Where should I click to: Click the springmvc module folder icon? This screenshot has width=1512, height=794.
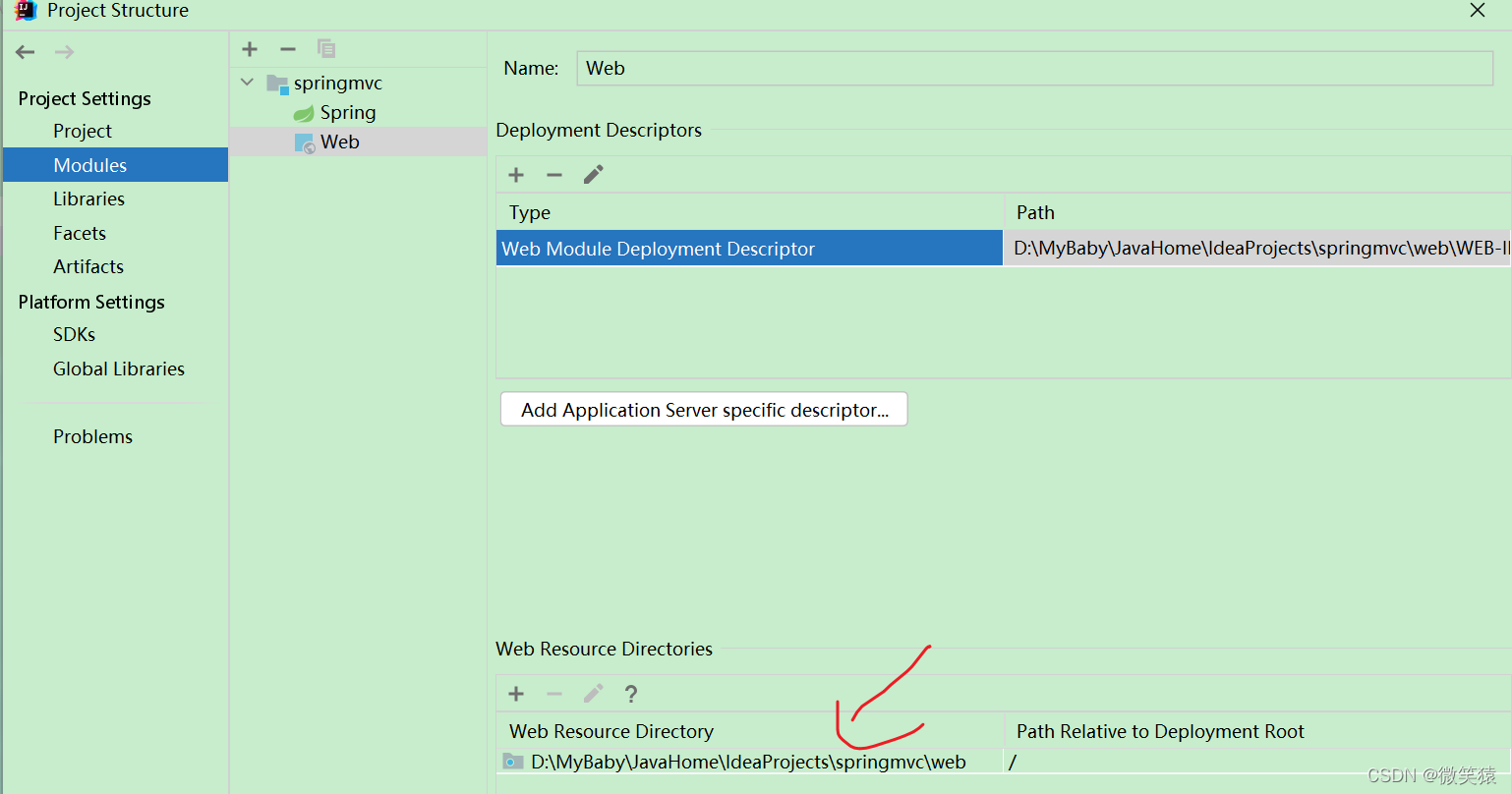[277, 85]
